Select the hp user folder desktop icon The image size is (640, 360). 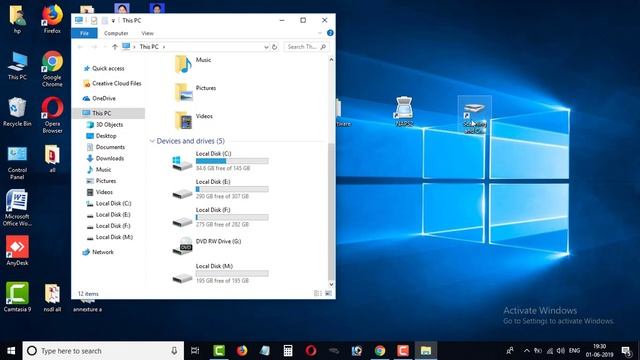pos(17,19)
